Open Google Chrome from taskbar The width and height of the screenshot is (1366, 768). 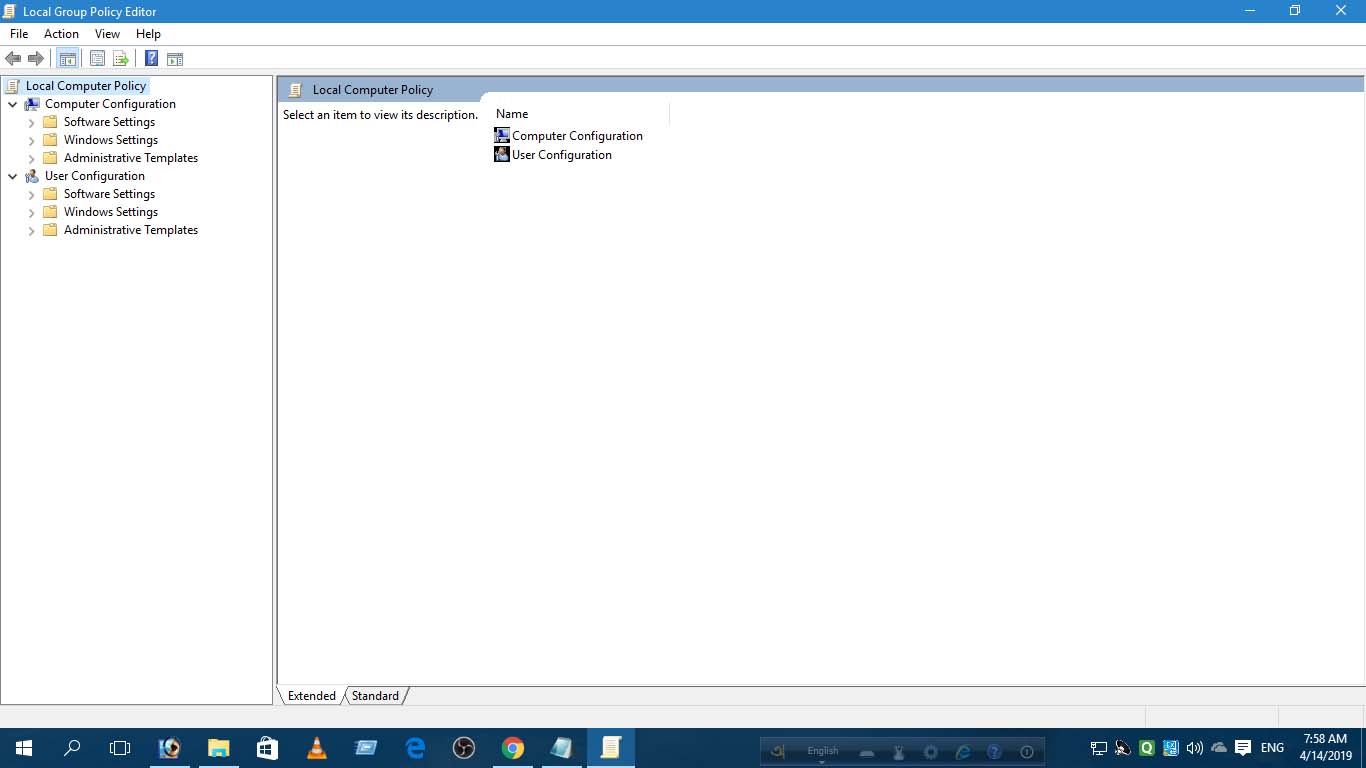point(513,748)
